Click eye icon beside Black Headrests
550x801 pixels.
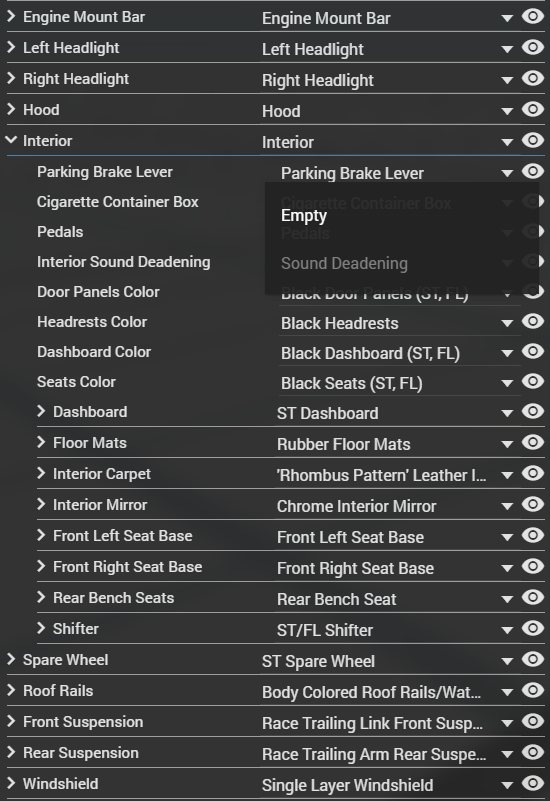pyautogui.click(x=533, y=321)
